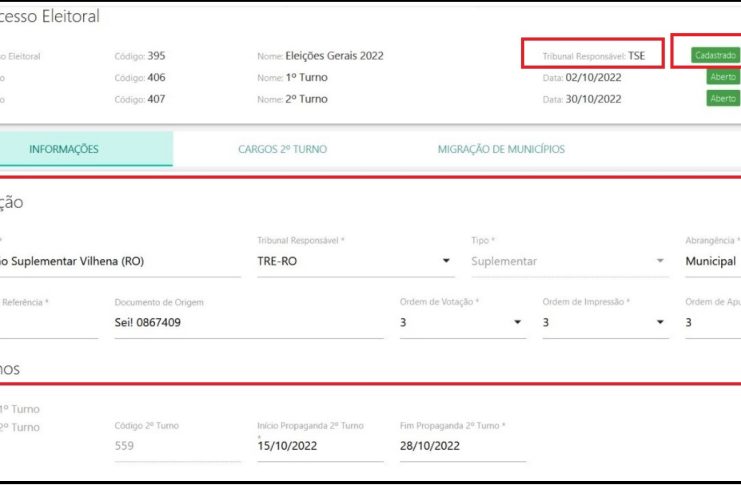The width and height of the screenshot is (741, 486).
Task: Select the MIGRAÇÃO DE MUNICÍPIOS tab
Action: pos(501,149)
